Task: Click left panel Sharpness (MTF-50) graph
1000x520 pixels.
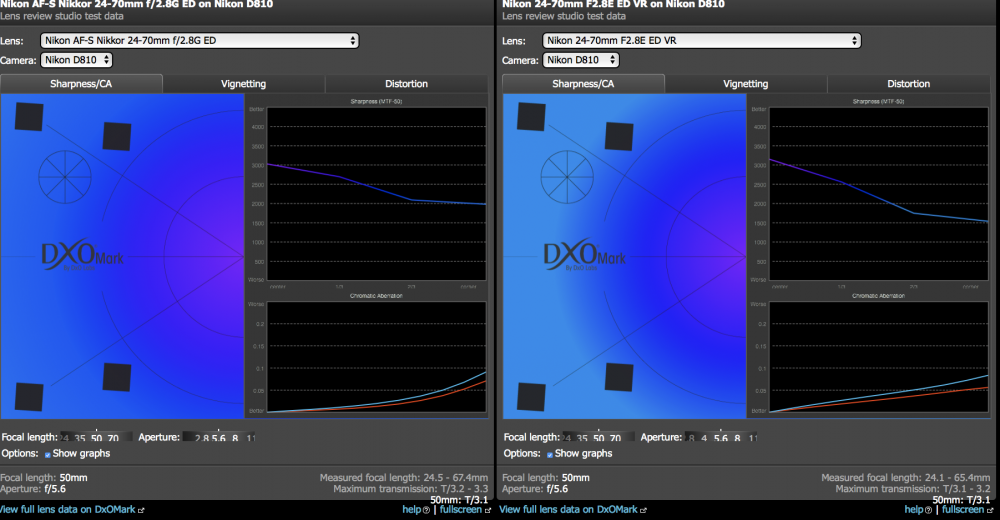Action: click(x=376, y=193)
